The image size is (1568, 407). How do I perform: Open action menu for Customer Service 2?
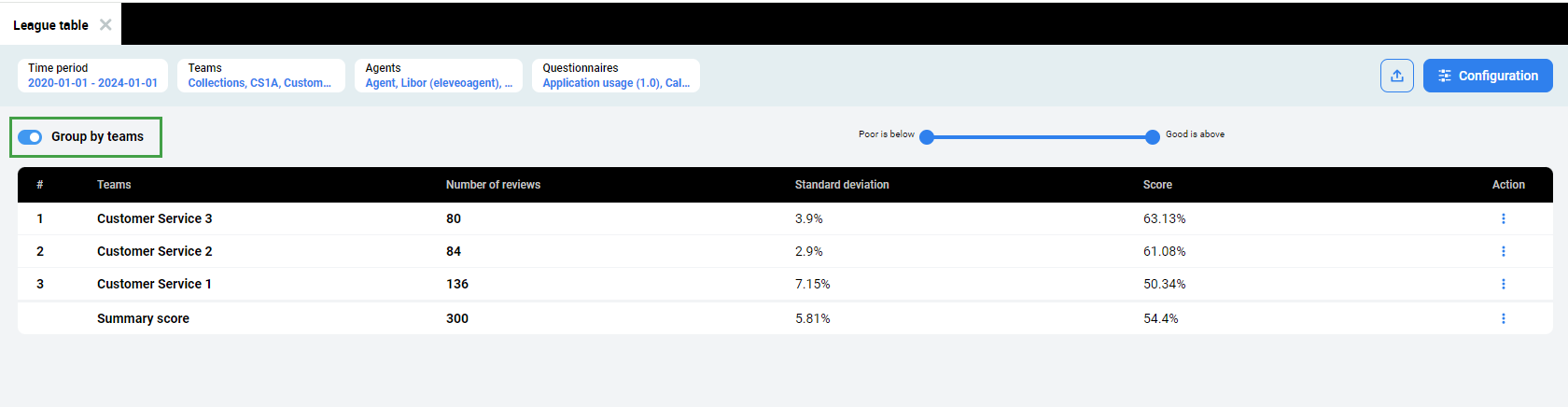click(x=1503, y=251)
